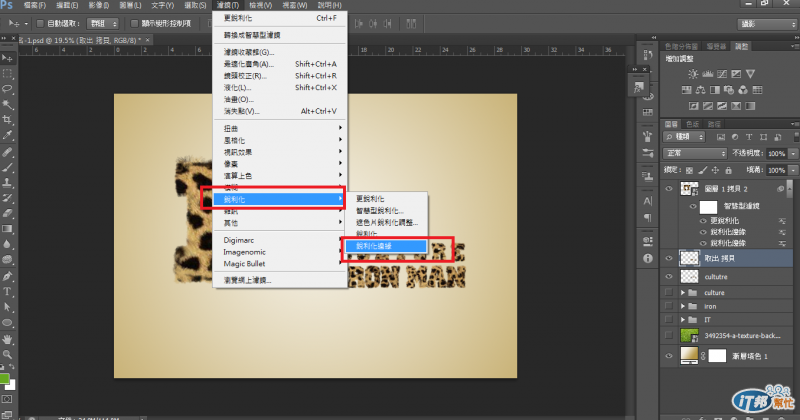800x420 pixels.
Task: Add a Levels adjustment (histogram icon)
Action: coord(707,74)
